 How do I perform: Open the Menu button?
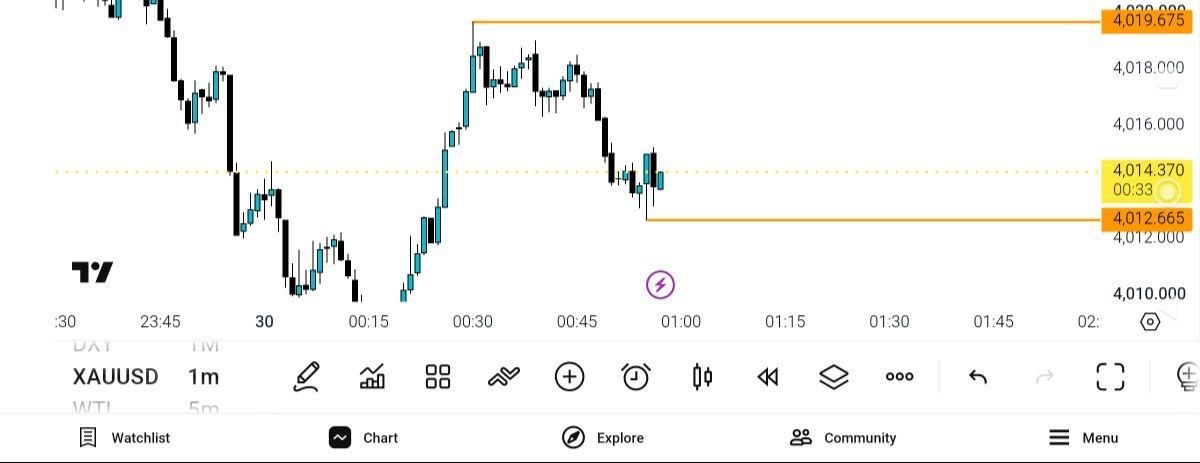click(x=1083, y=438)
